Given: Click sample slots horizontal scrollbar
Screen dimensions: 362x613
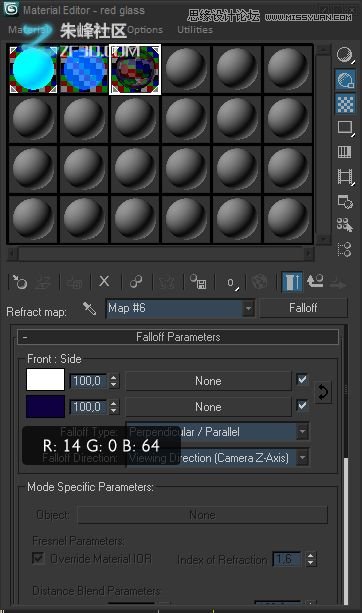Looking at the screenshot, I should point(160,254).
